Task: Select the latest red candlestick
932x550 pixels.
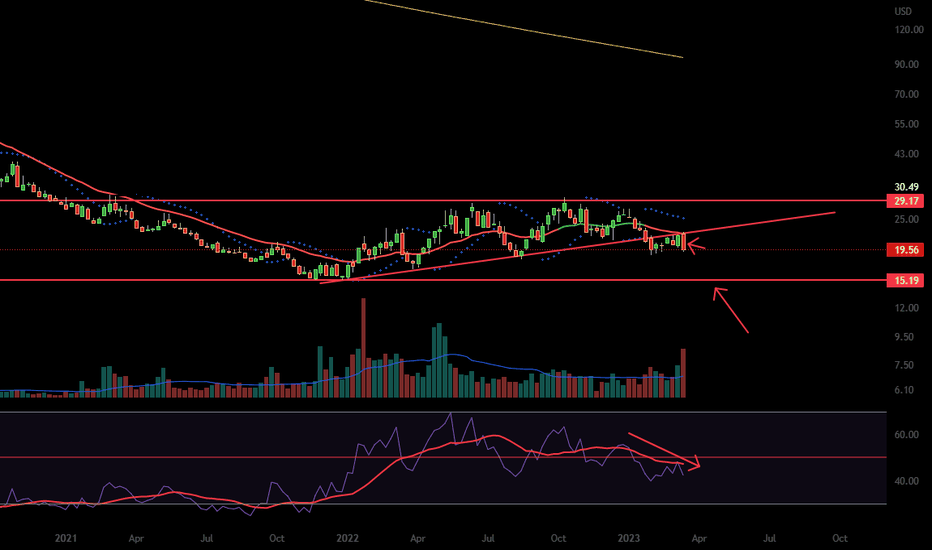Action: click(684, 241)
